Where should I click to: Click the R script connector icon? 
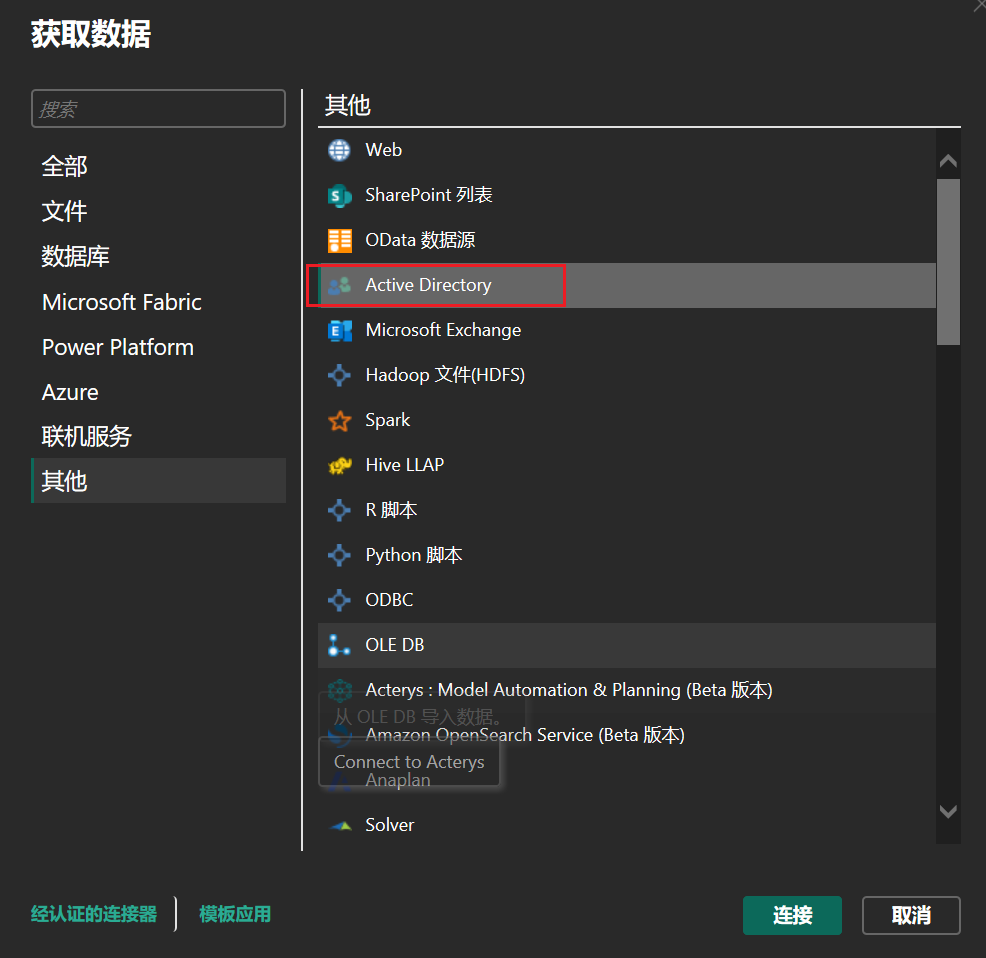(x=340, y=510)
